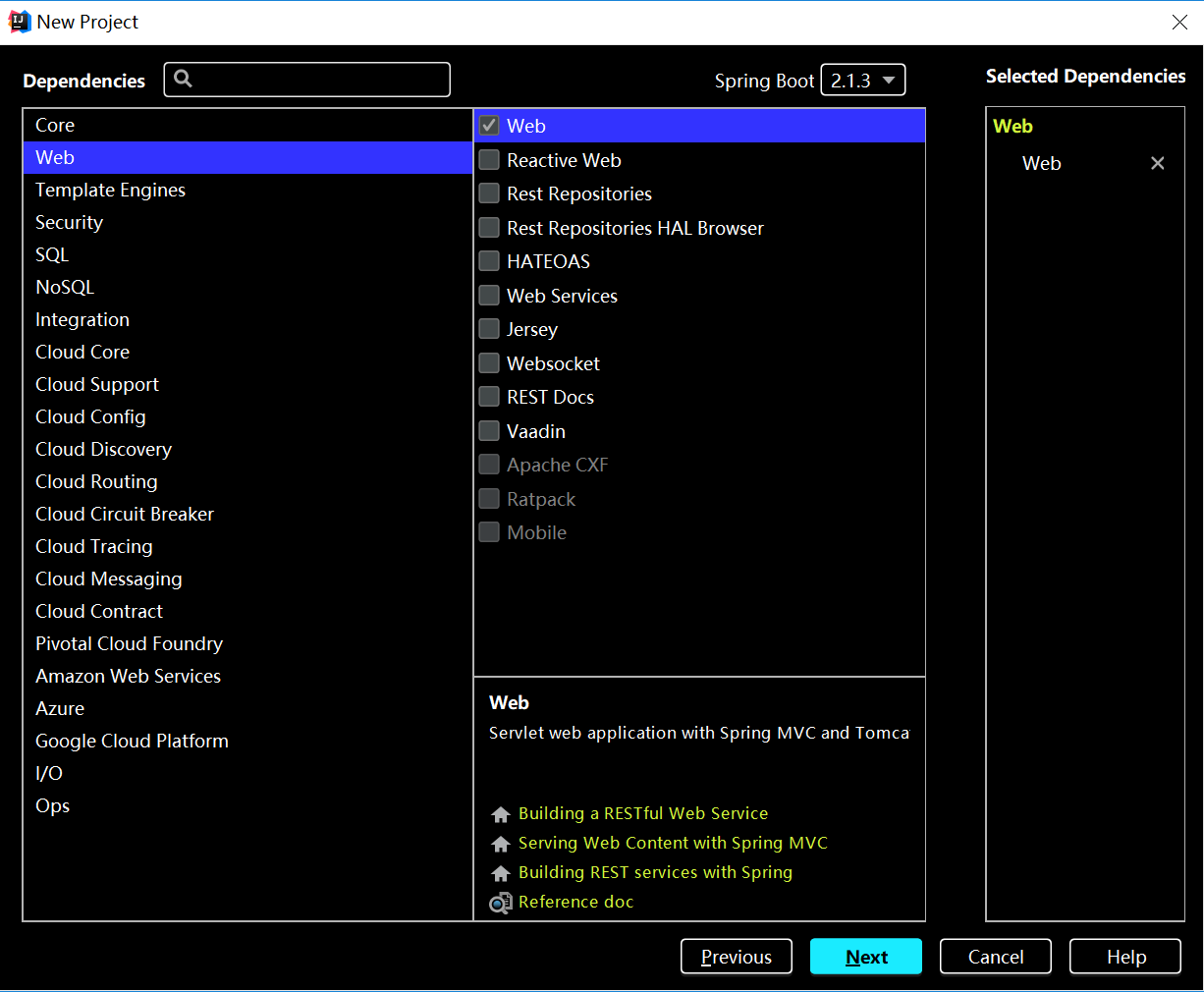Screen dimensions: 1204x992
Task: Click the Cancel button
Action: [996, 957]
